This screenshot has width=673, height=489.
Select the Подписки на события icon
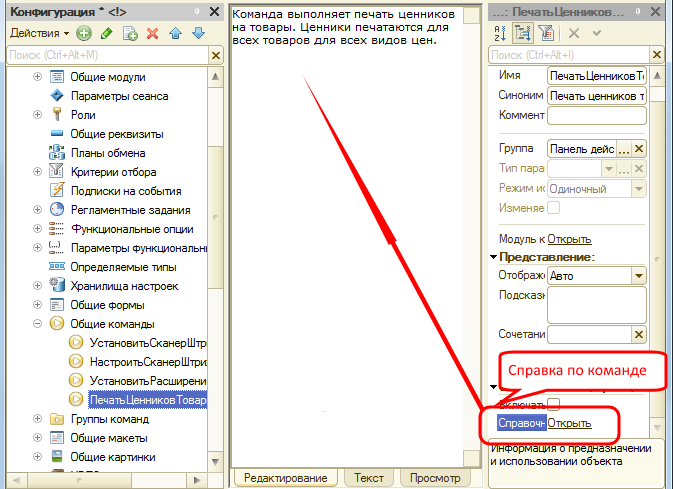click(x=57, y=190)
